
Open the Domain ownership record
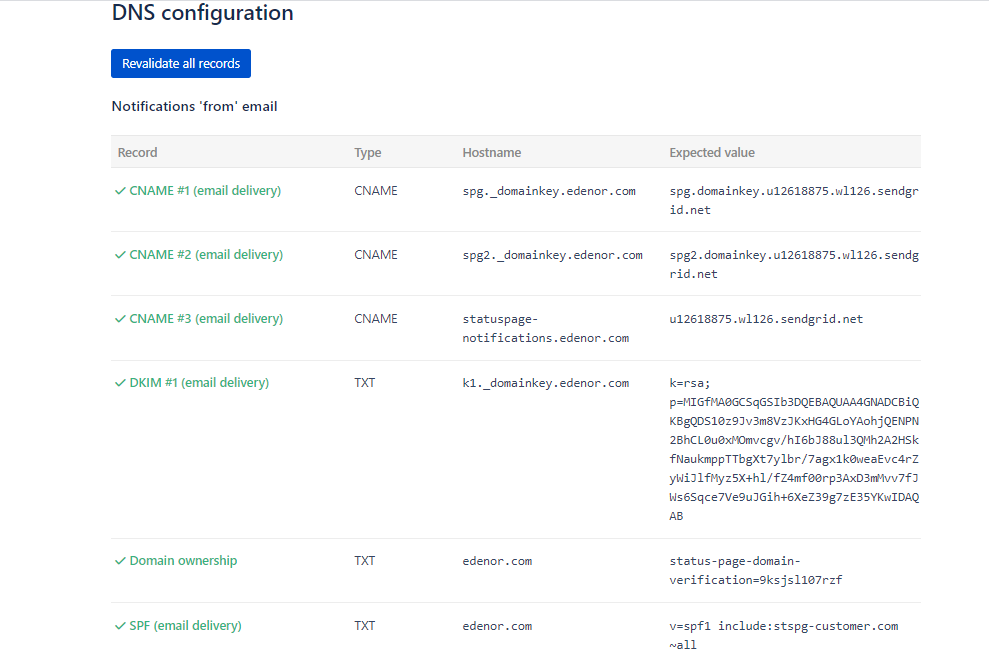click(184, 560)
